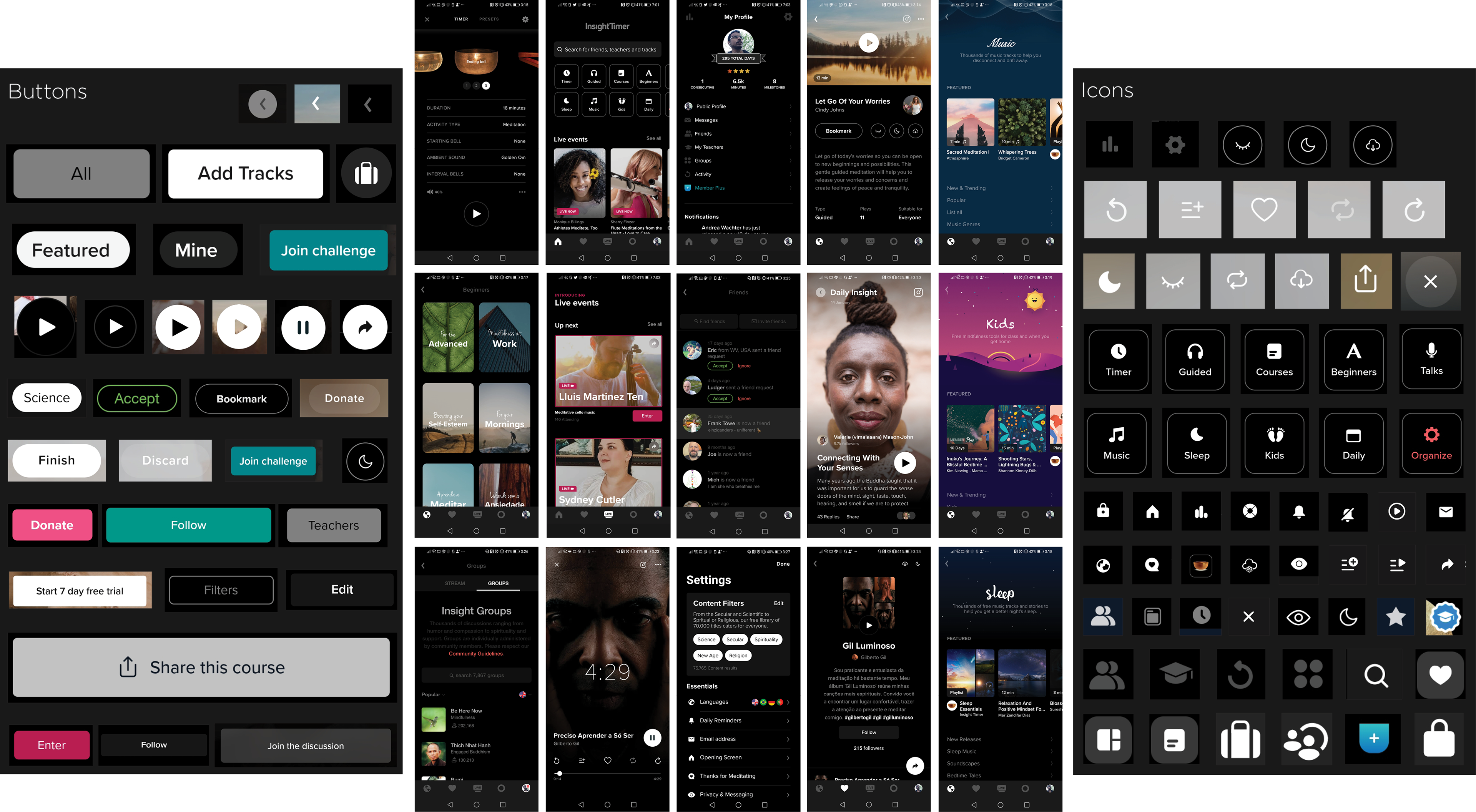This screenshot has width=1476, height=812.
Task: Click the Start 7 day free trial button
Action: coord(80,591)
